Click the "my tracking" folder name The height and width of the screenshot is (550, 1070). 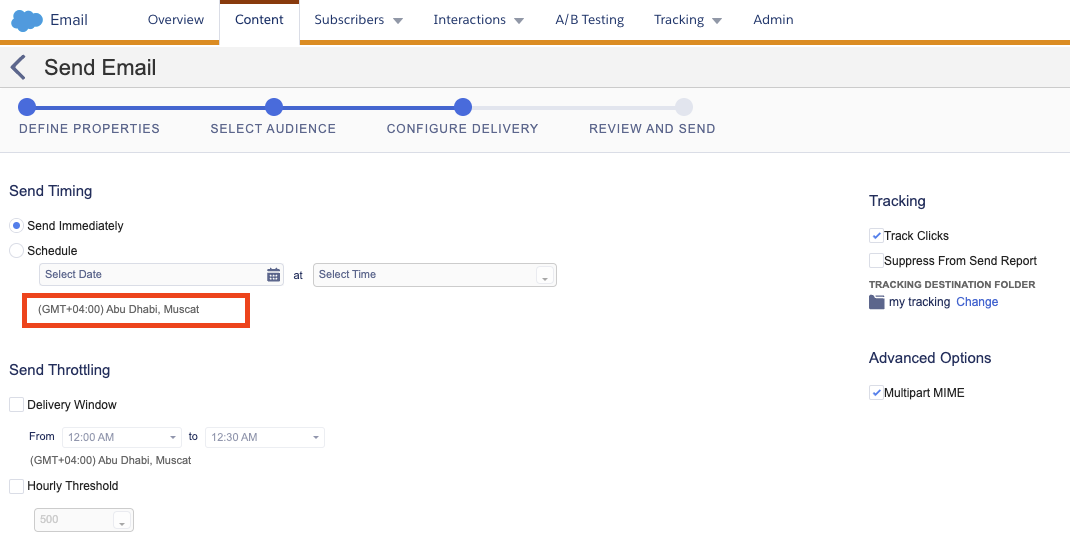click(919, 302)
